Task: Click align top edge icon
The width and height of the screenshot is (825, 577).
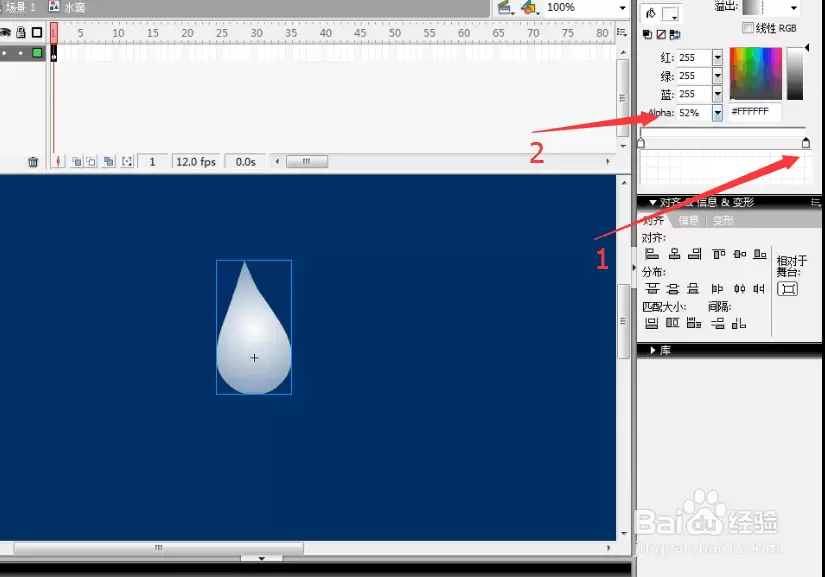Action: click(719, 254)
